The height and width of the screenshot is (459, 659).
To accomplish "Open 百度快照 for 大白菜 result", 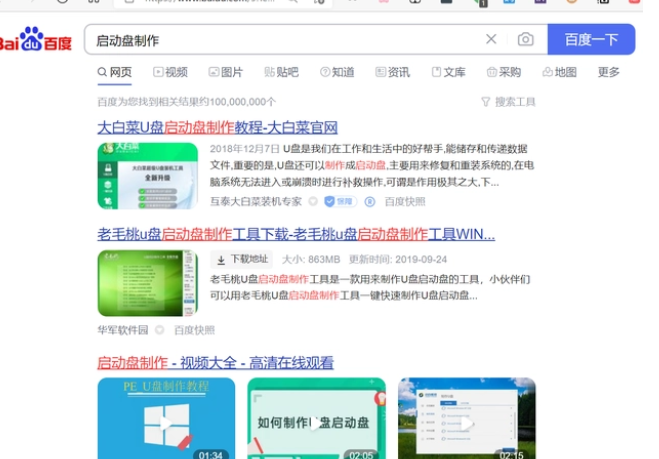I will [x=405, y=202].
